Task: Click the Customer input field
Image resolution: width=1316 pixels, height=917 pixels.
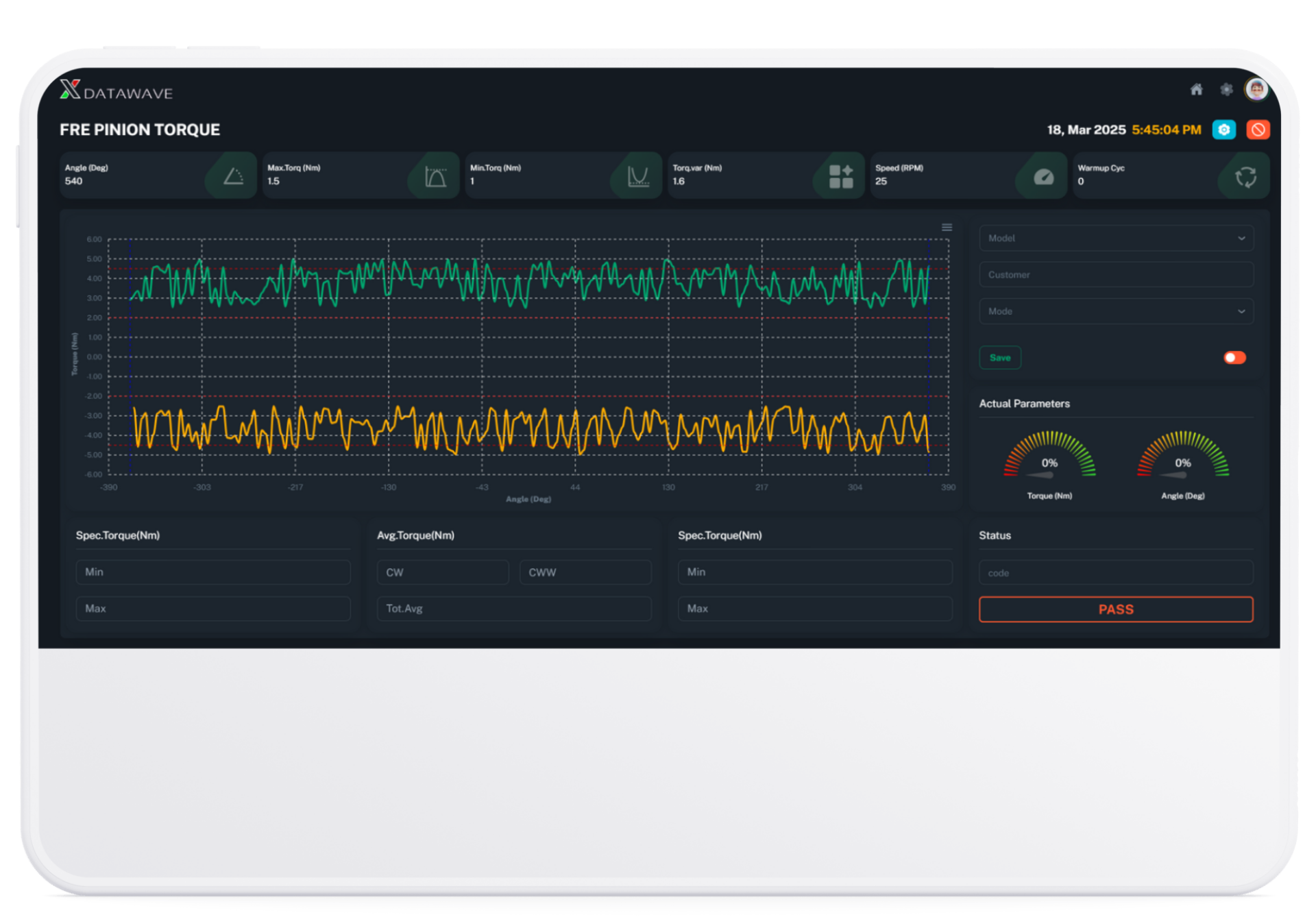Action: (1116, 275)
